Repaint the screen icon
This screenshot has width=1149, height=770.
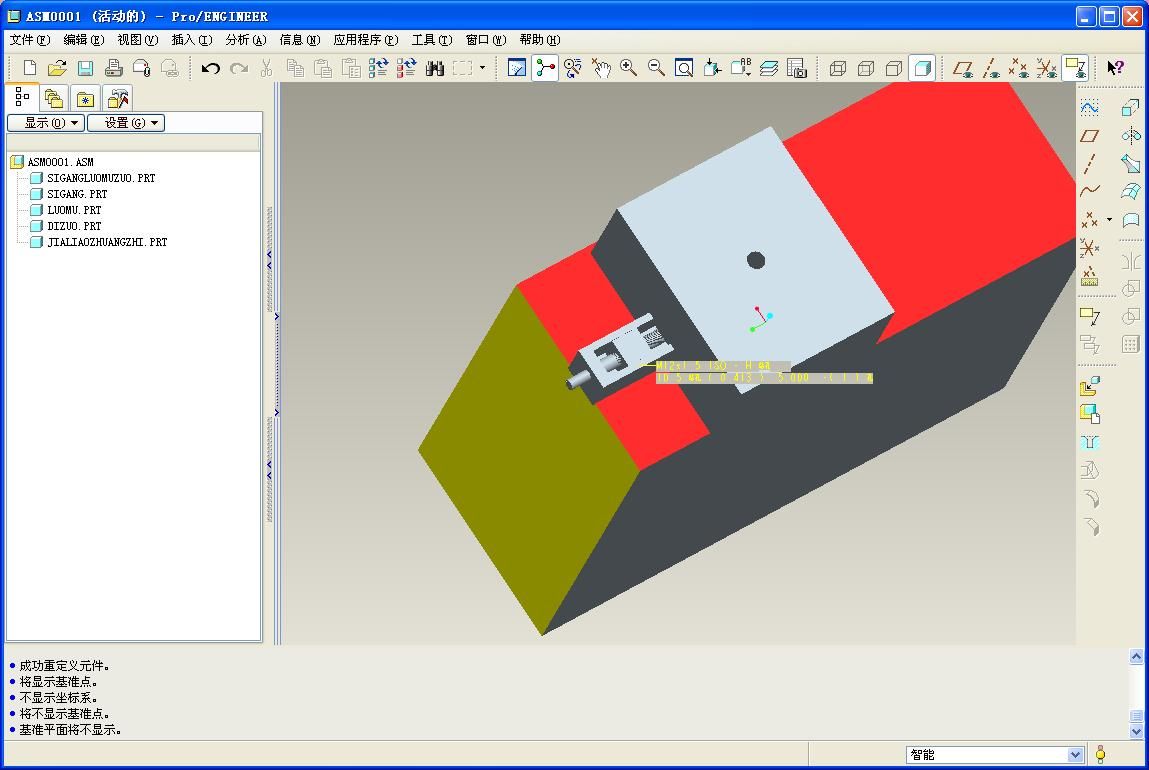(x=517, y=68)
